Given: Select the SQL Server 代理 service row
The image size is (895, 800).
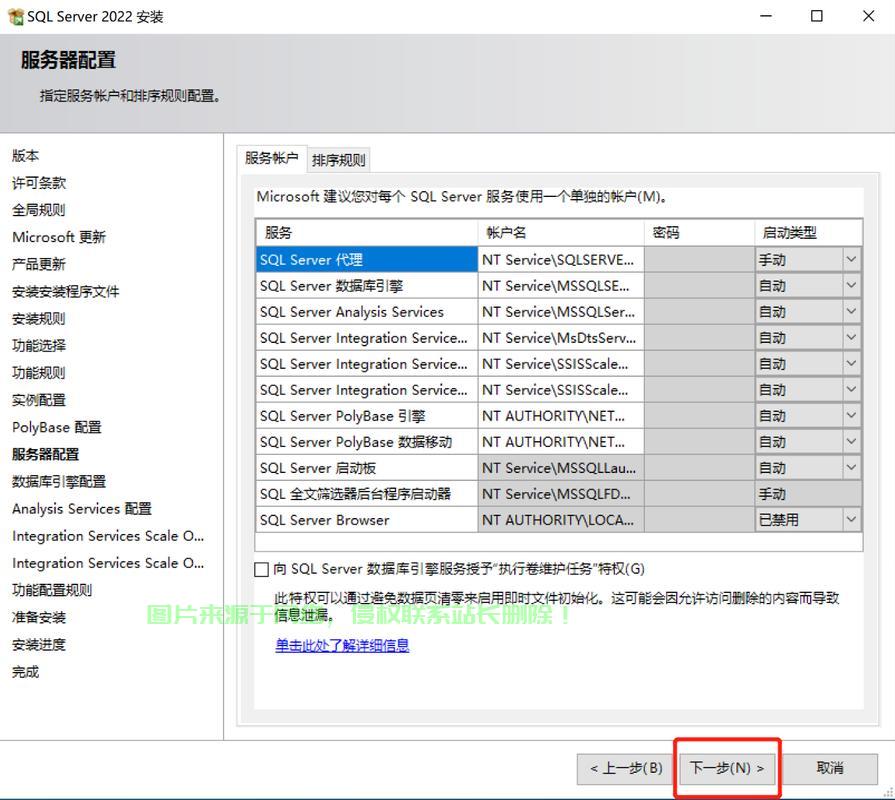Looking at the screenshot, I should point(366,260).
